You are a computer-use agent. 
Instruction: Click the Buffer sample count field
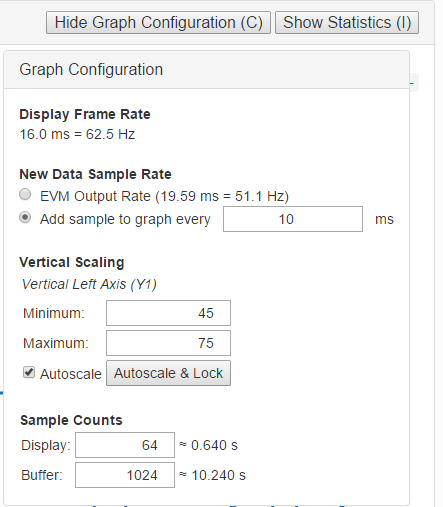125,475
